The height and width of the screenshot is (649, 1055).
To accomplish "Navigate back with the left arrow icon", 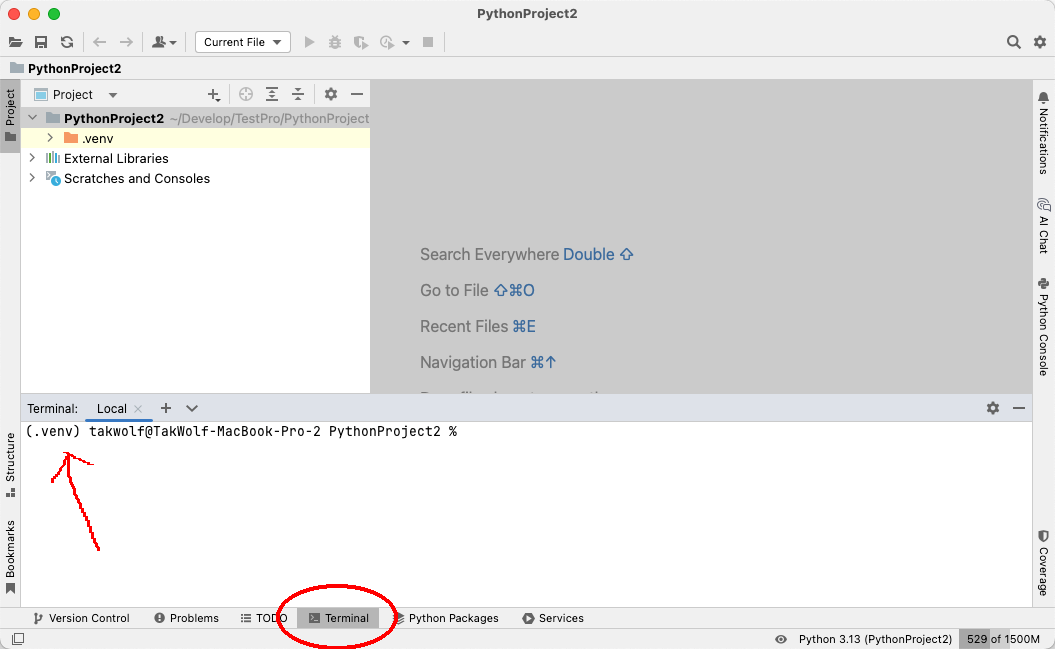I will point(100,42).
